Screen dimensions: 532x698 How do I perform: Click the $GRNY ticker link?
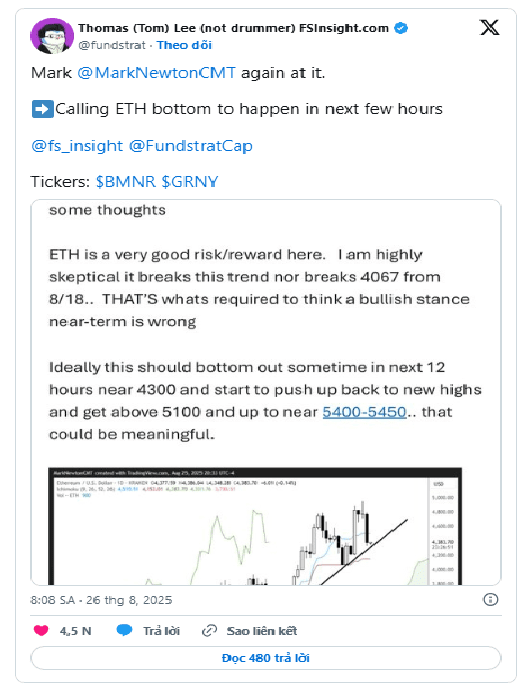click(190, 182)
